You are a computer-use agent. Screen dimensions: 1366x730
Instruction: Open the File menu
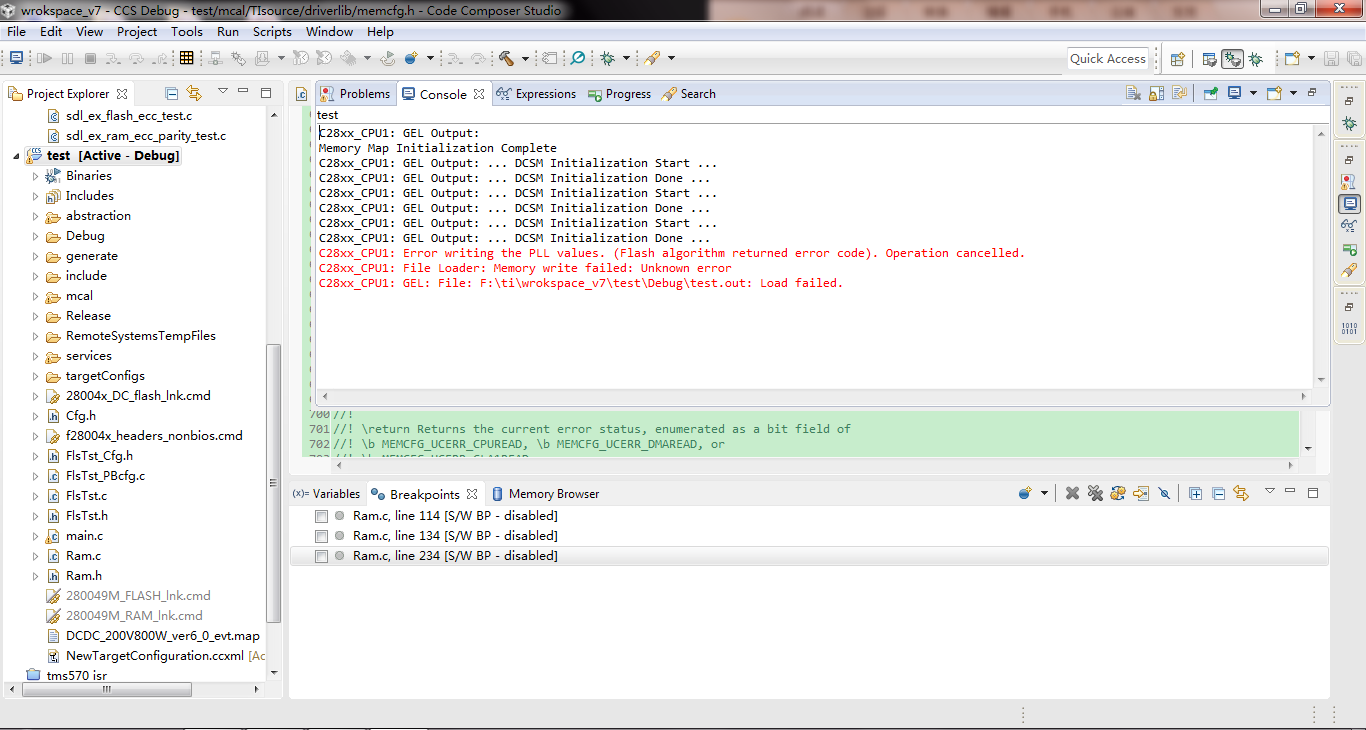[x=17, y=31]
